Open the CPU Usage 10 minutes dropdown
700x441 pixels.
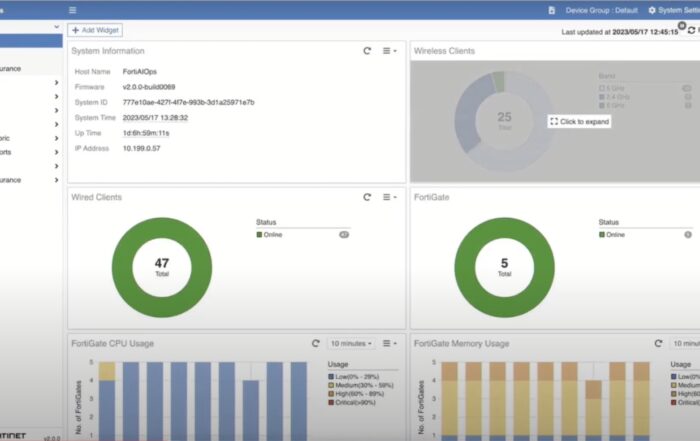(351, 343)
